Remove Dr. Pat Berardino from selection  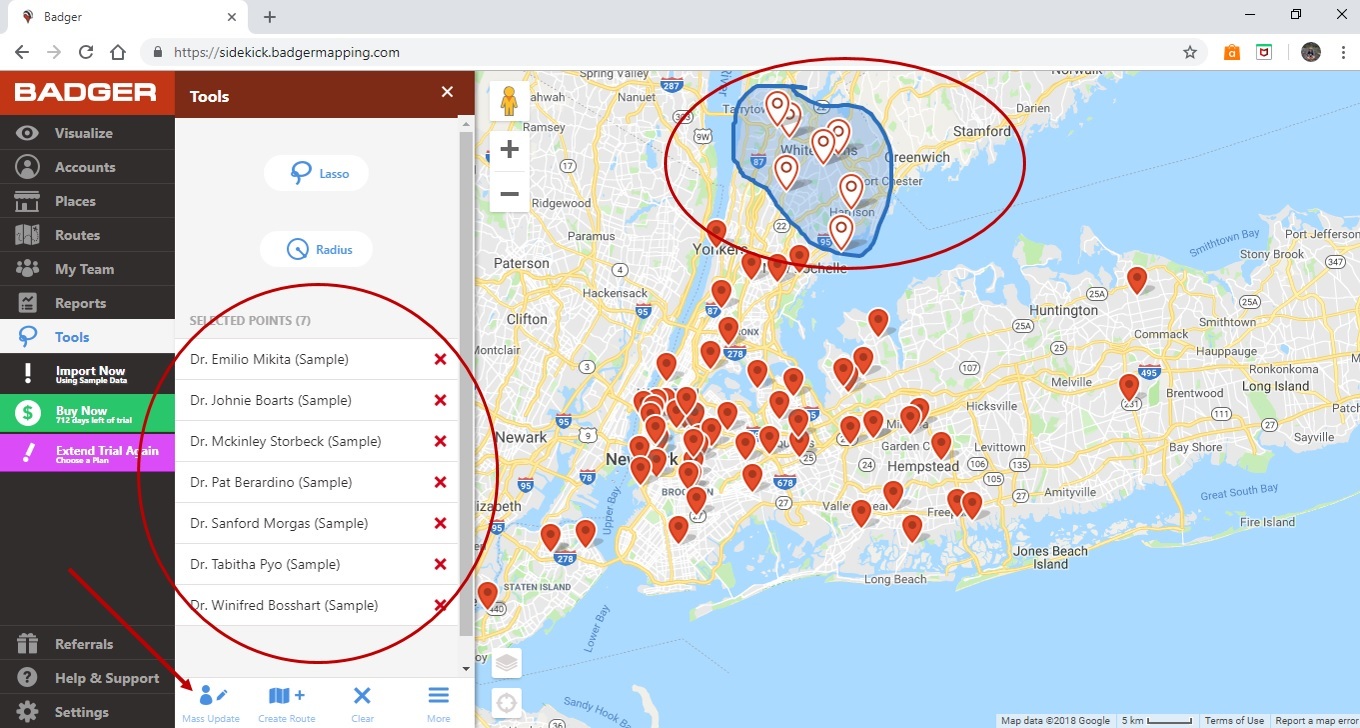pyautogui.click(x=440, y=482)
